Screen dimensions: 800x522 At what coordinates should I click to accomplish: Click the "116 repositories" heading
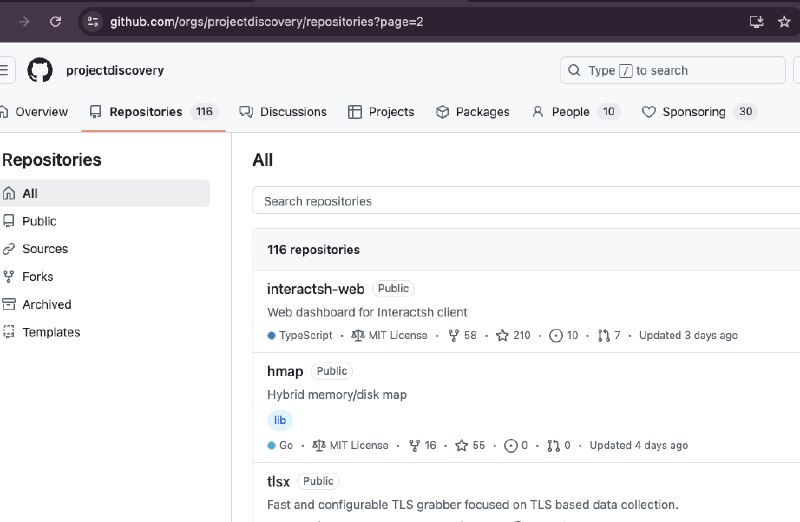pyautogui.click(x=313, y=250)
